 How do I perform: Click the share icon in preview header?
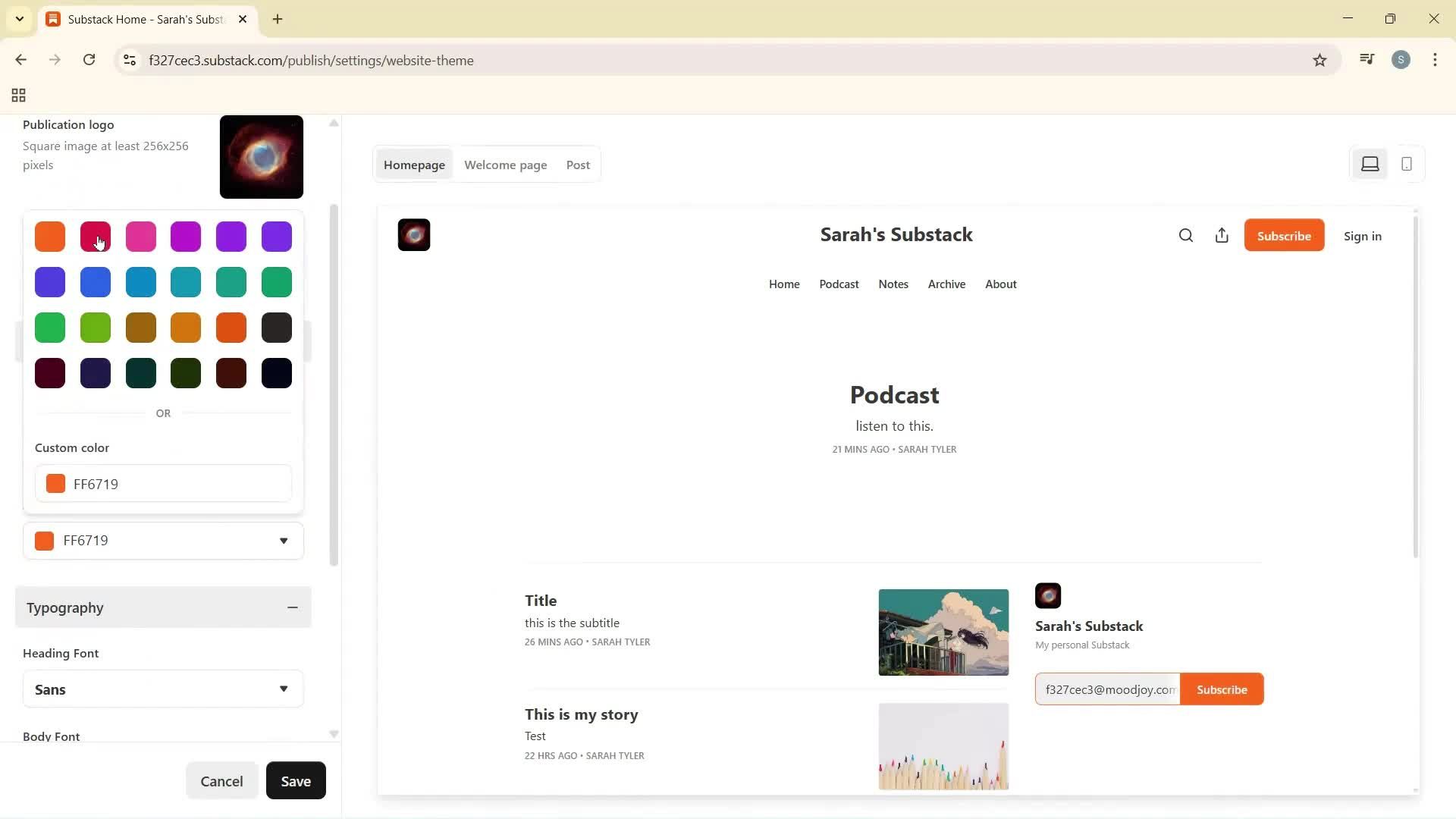[1222, 236]
